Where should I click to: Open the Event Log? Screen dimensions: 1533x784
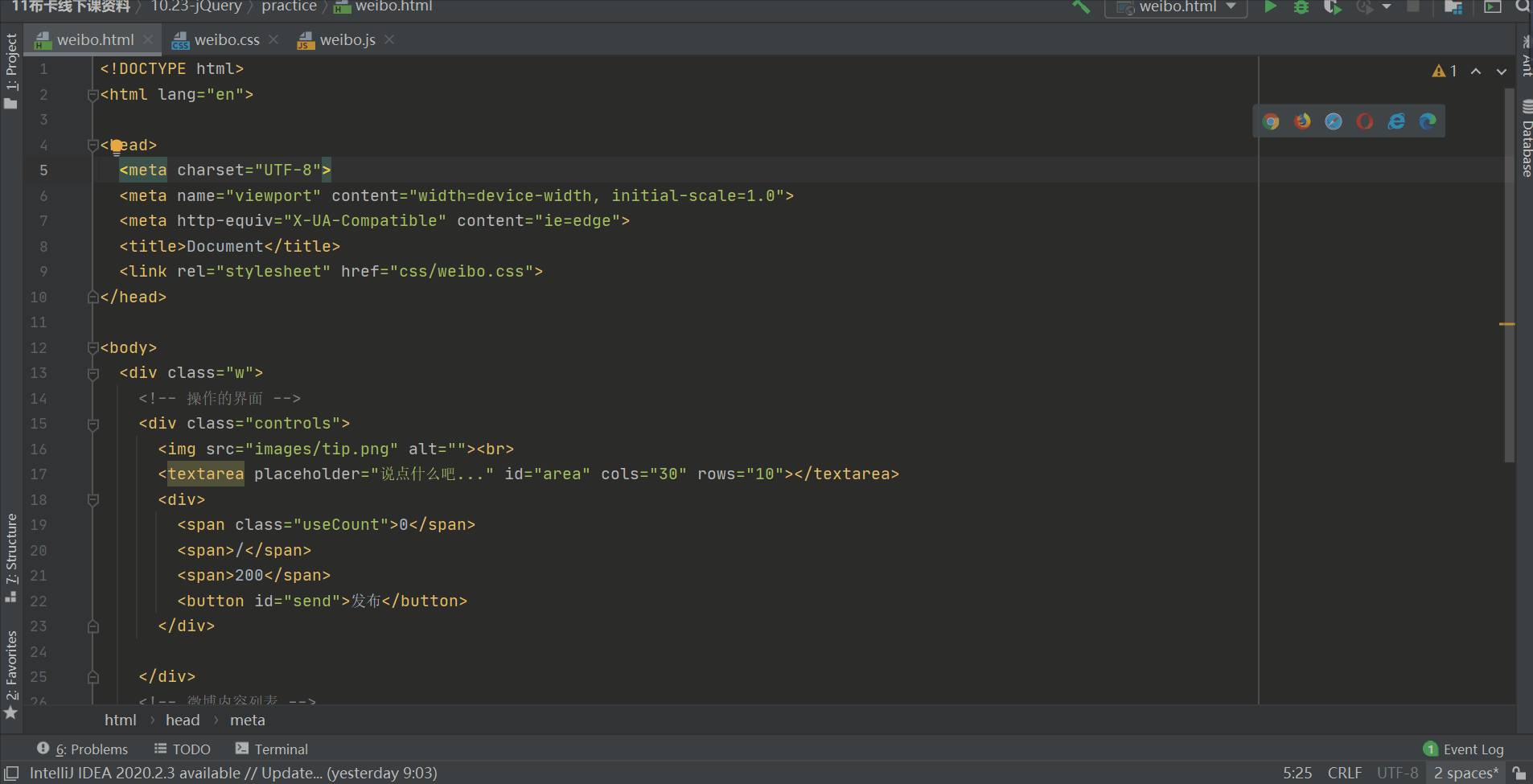pos(1463,749)
